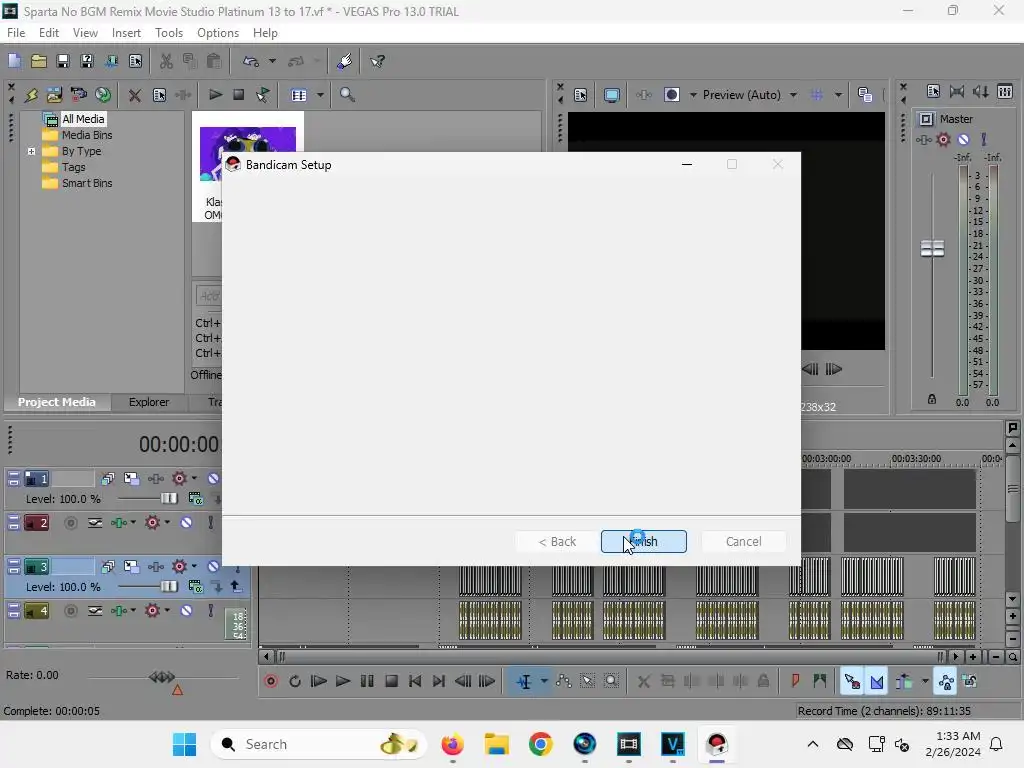
Task: Click Cancel in the Bandicam Setup dialog
Action: [x=743, y=541]
